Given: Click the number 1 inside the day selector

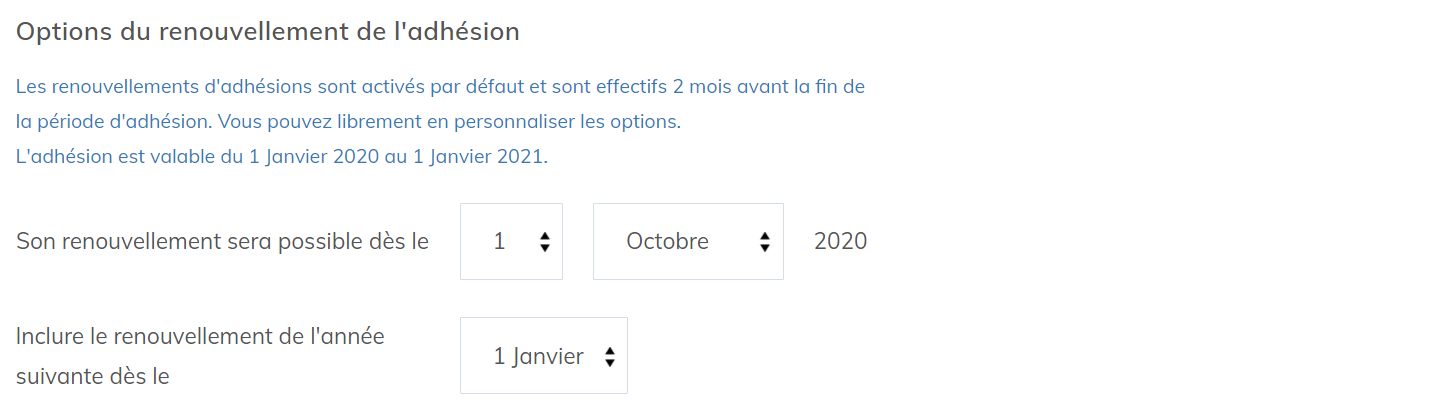Looking at the screenshot, I should tap(499, 241).
